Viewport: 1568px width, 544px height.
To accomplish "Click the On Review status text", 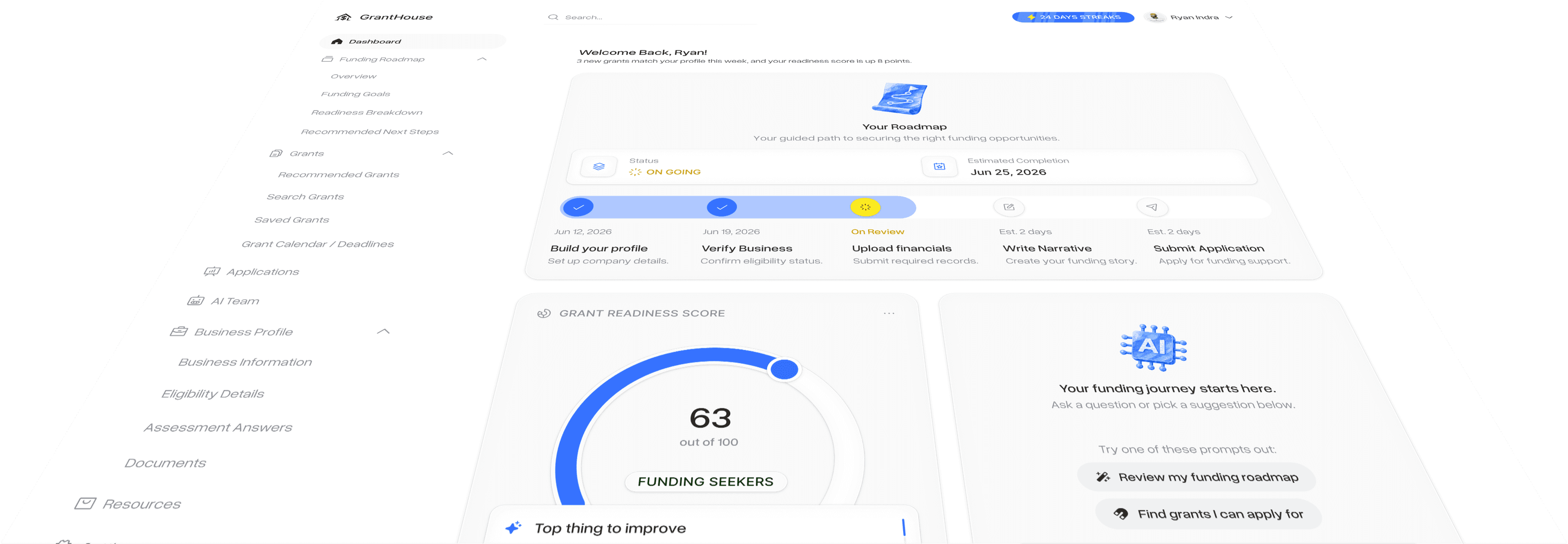I will (x=877, y=232).
